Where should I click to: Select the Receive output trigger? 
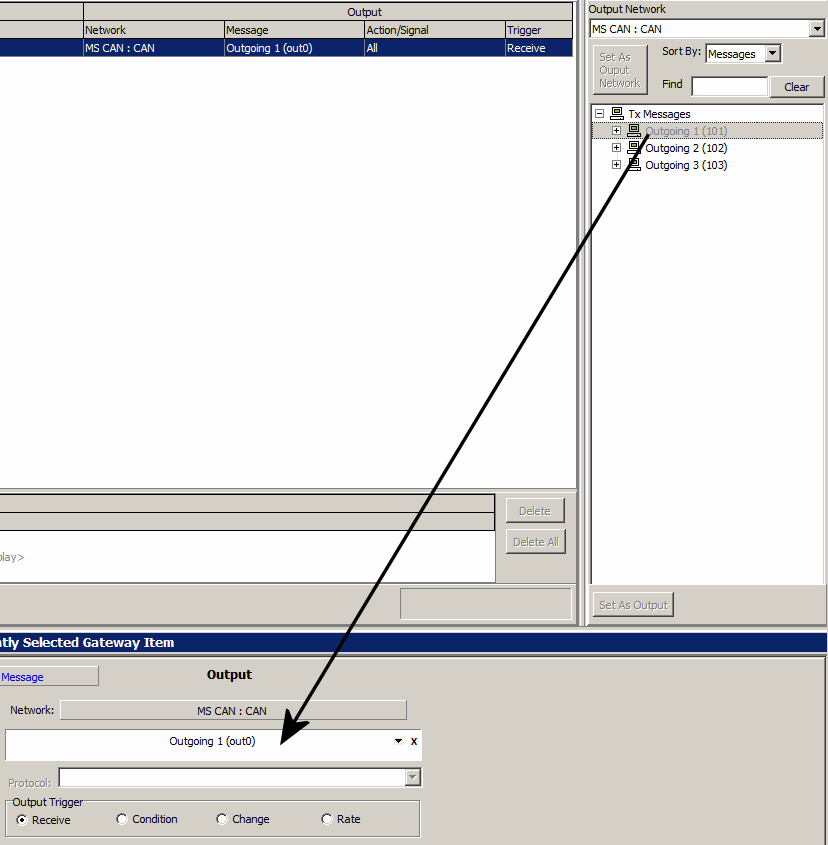click(x=22, y=820)
